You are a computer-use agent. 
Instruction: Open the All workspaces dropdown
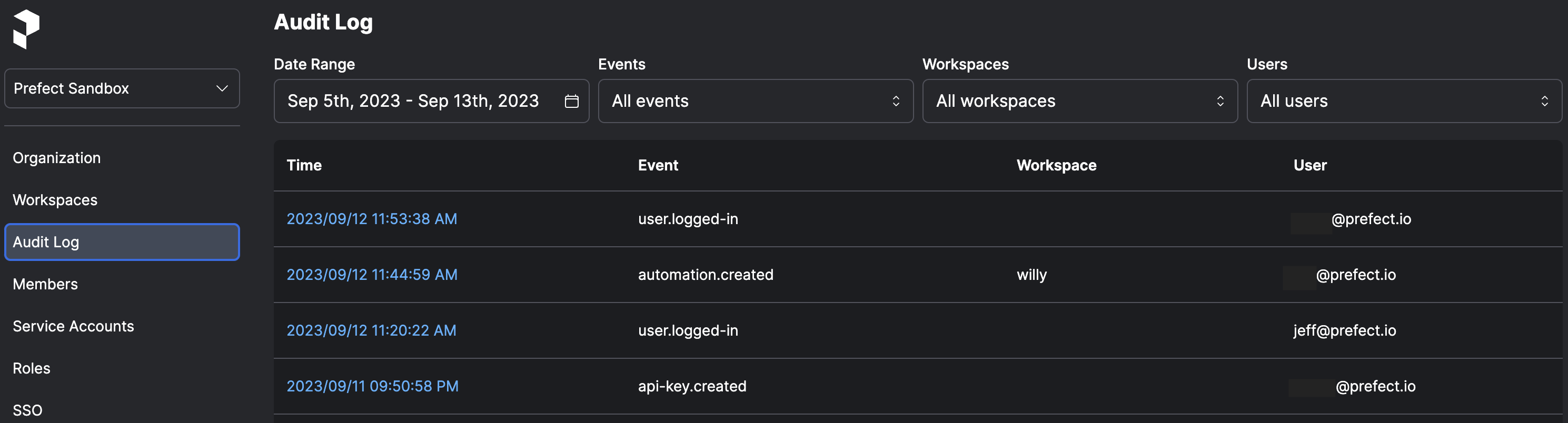point(1080,101)
